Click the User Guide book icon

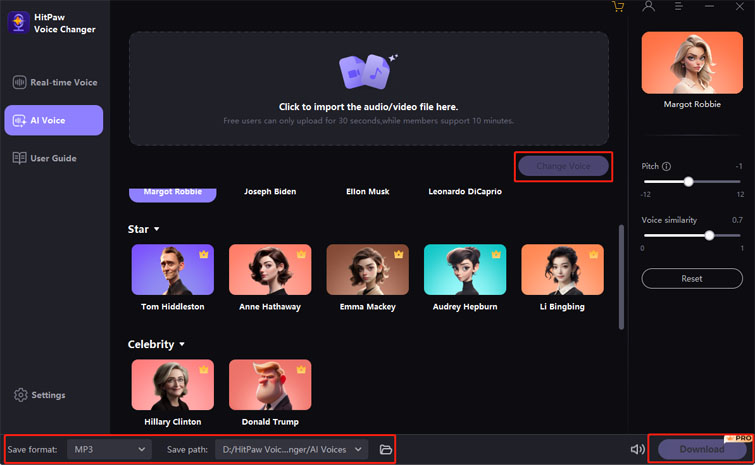coord(19,158)
